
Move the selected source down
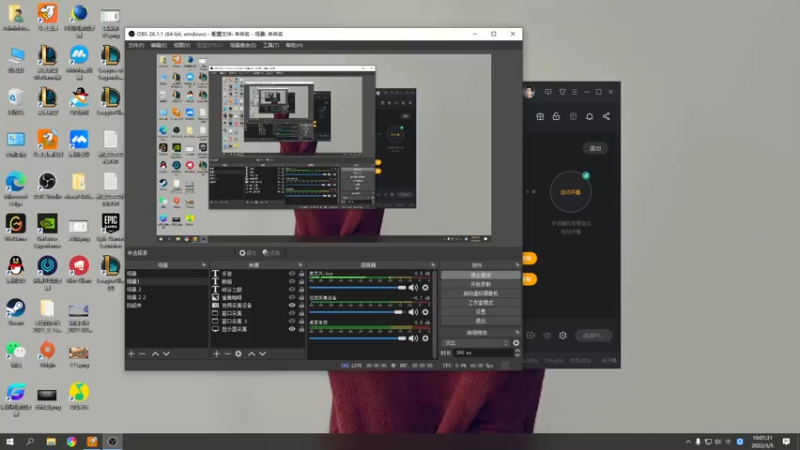(x=262, y=354)
